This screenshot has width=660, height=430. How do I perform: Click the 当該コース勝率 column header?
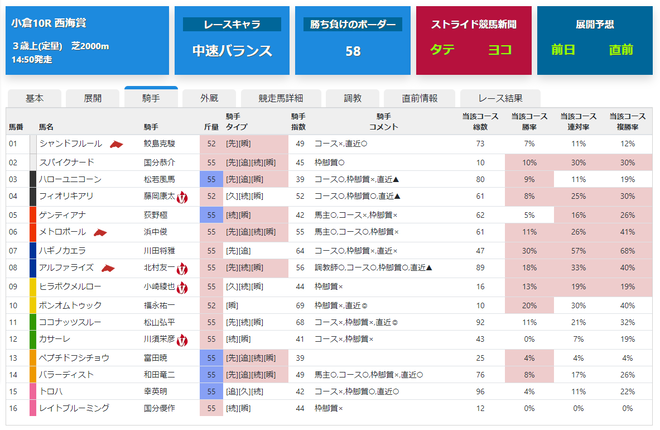(x=529, y=122)
